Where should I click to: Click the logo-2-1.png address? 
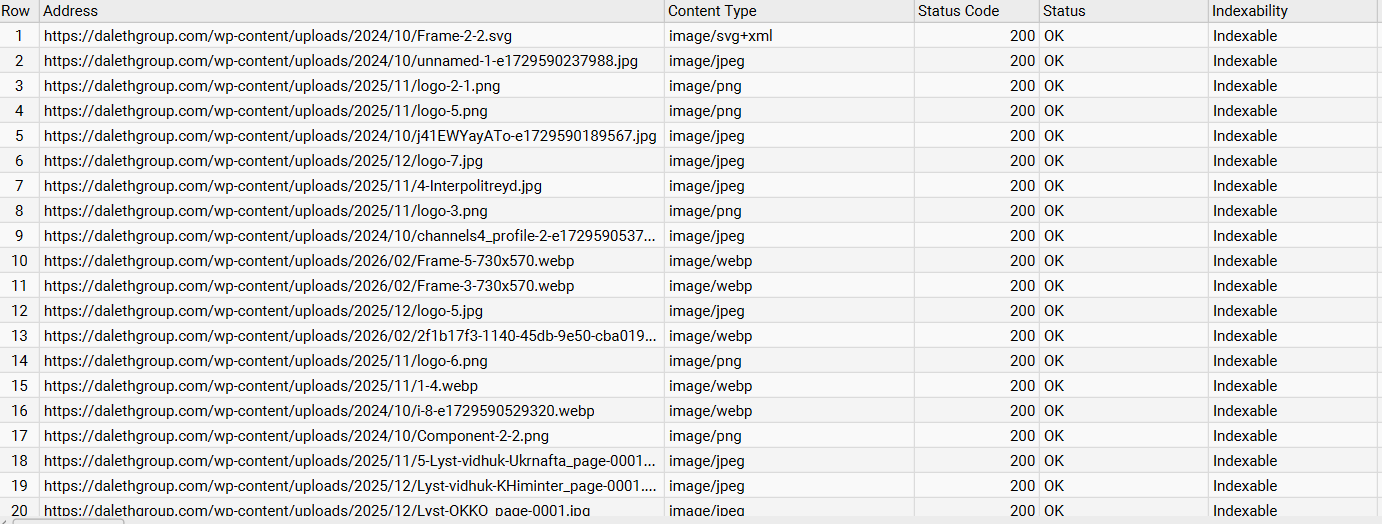[x=272, y=86]
